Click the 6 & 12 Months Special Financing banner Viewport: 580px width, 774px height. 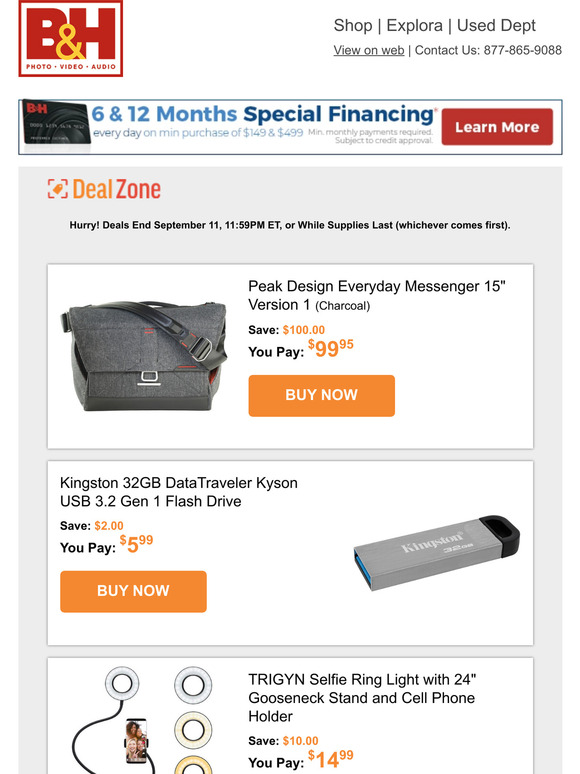(290, 127)
